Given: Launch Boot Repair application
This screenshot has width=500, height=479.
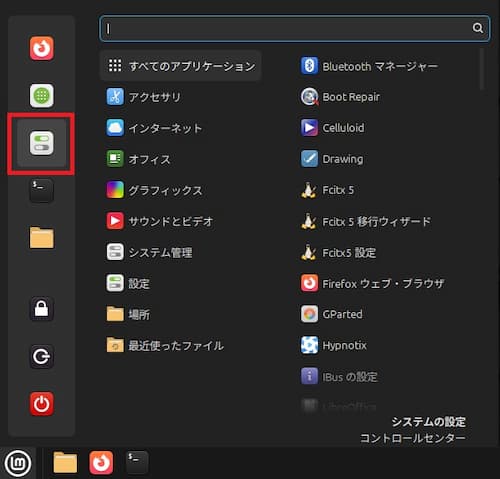Looking at the screenshot, I should (x=340, y=97).
